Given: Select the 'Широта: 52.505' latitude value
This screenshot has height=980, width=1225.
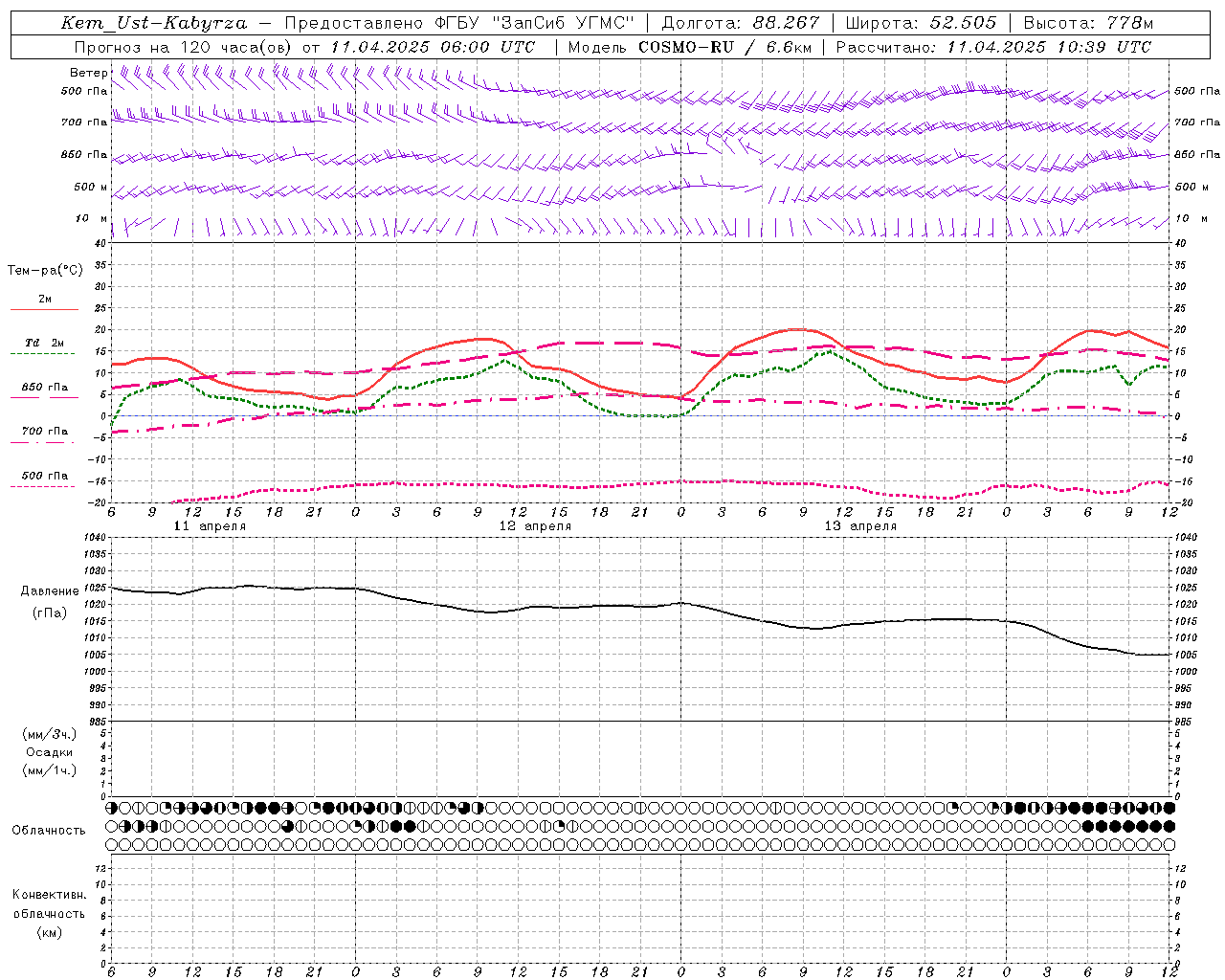Looking at the screenshot, I should [921, 23].
